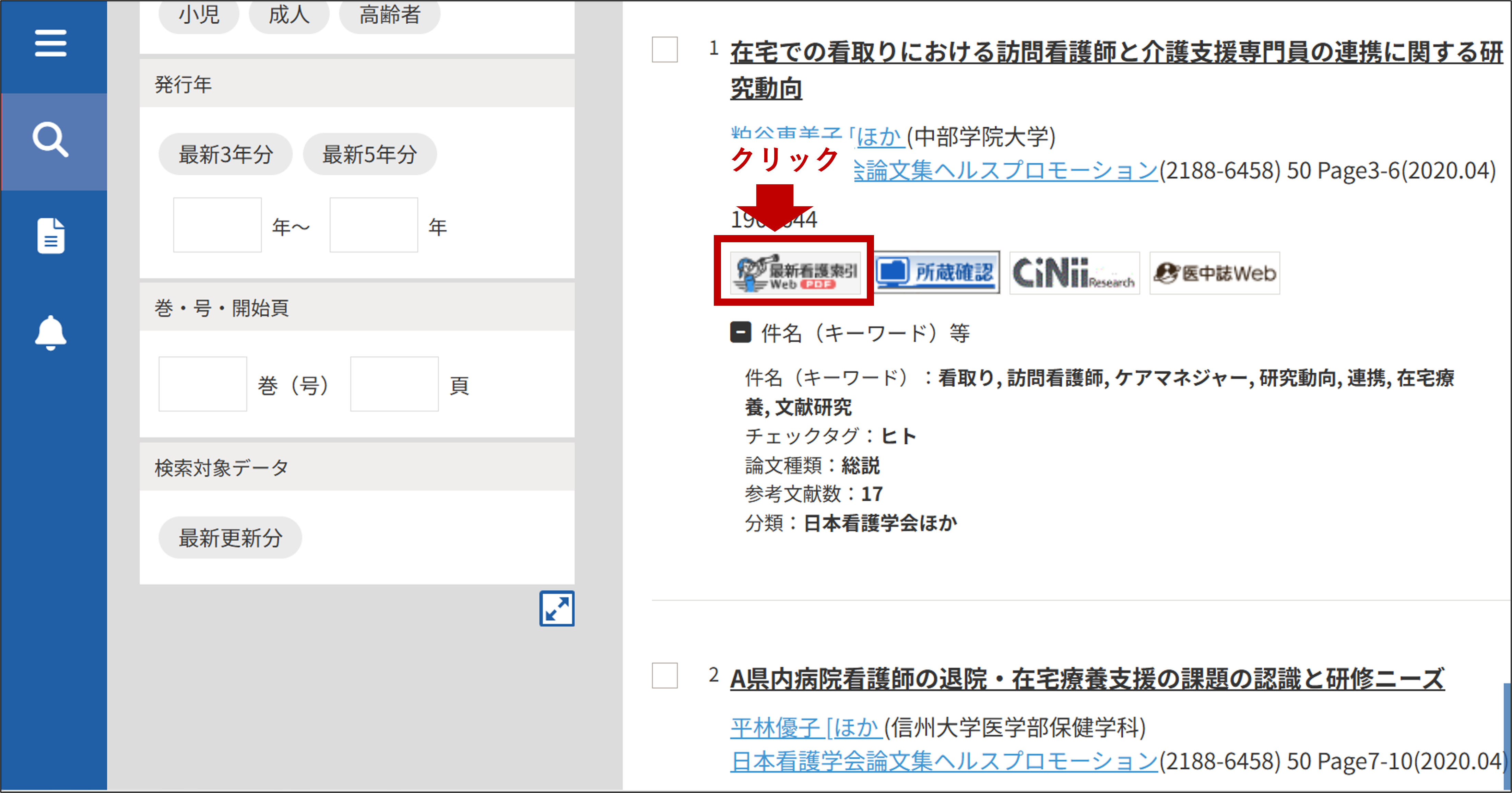This screenshot has height=793, width=1512.
Task: Choose the 最新5年分 filter
Action: [x=370, y=154]
